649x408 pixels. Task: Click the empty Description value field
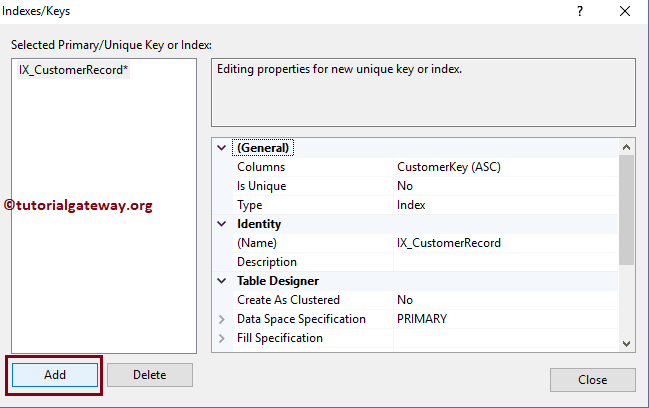pyautogui.click(x=500, y=262)
